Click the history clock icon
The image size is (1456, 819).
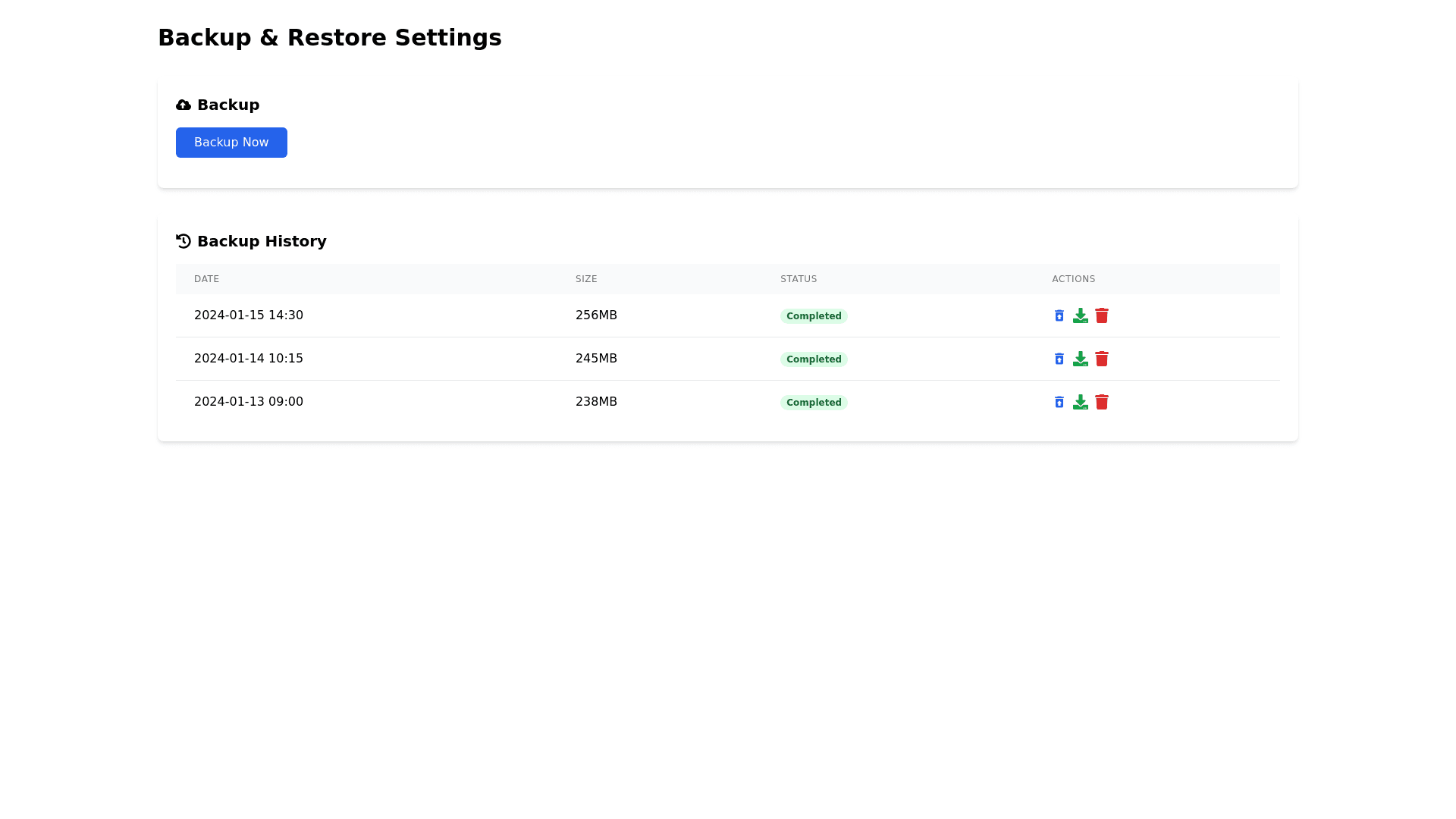click(184, 241)
